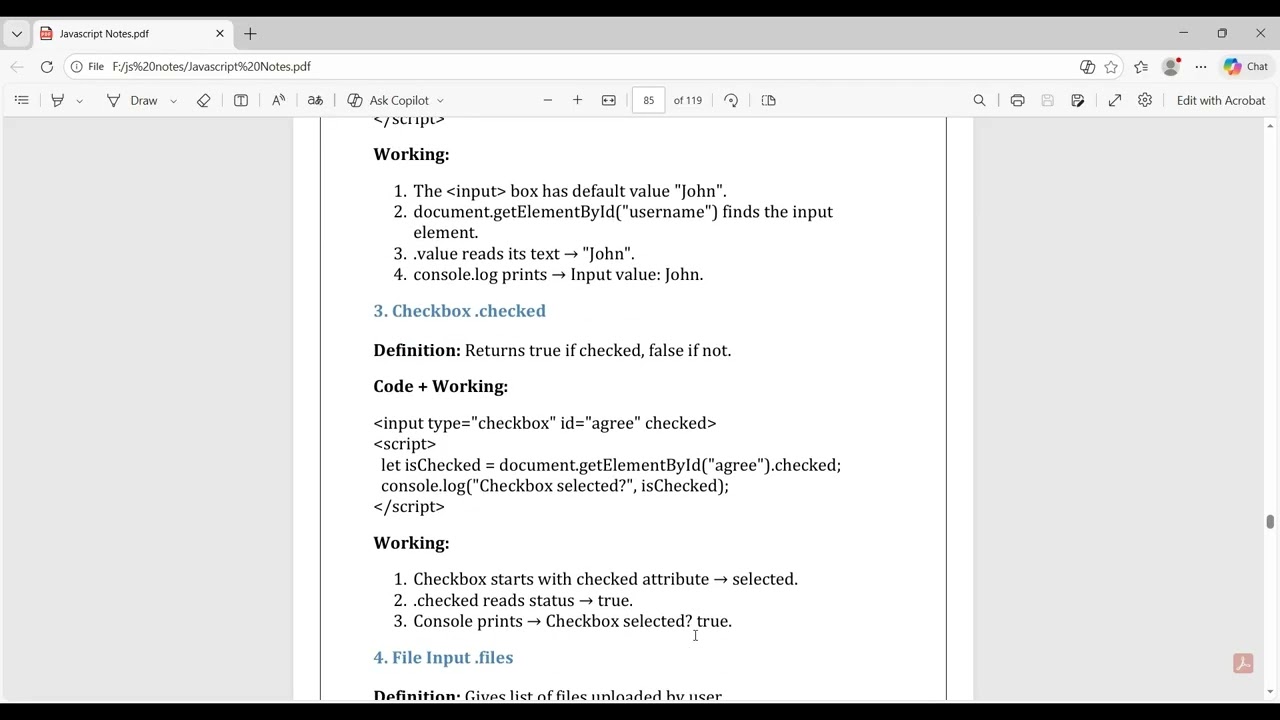Click the line '.value reads its text → "John".'
This screenshot has height=720, width=1280.
[524, 254]
